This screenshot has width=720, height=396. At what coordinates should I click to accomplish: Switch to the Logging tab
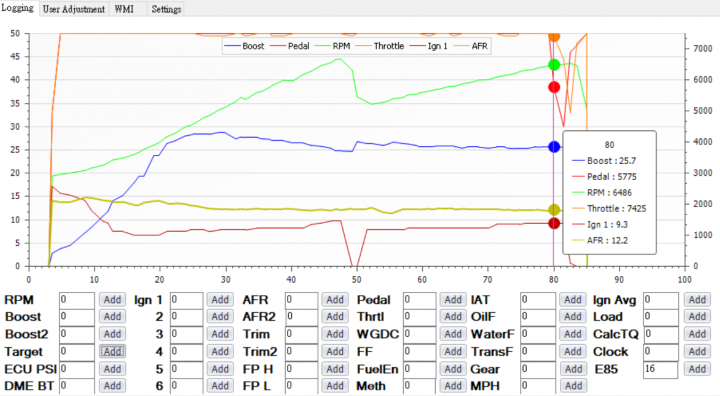click(x=17, y=8)
